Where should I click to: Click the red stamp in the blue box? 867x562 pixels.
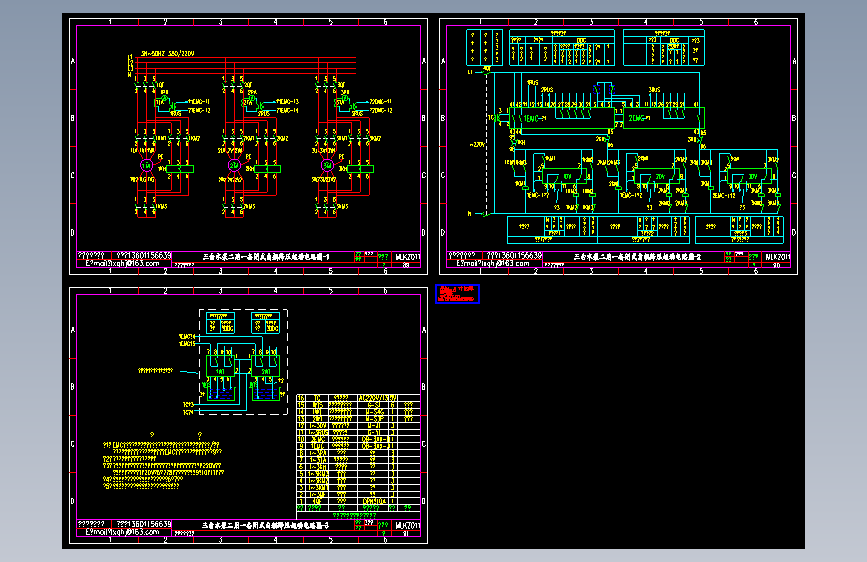457,294
